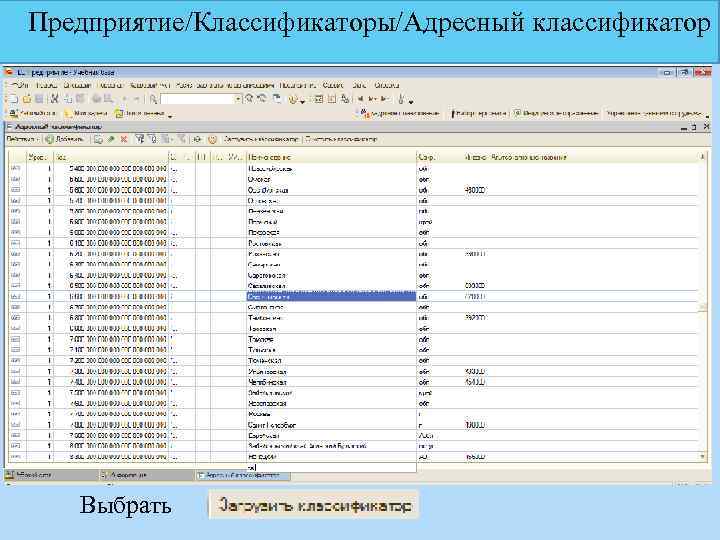Open the calculator from the main toolbar
This screenshot has height=540, width=720.
318,99
